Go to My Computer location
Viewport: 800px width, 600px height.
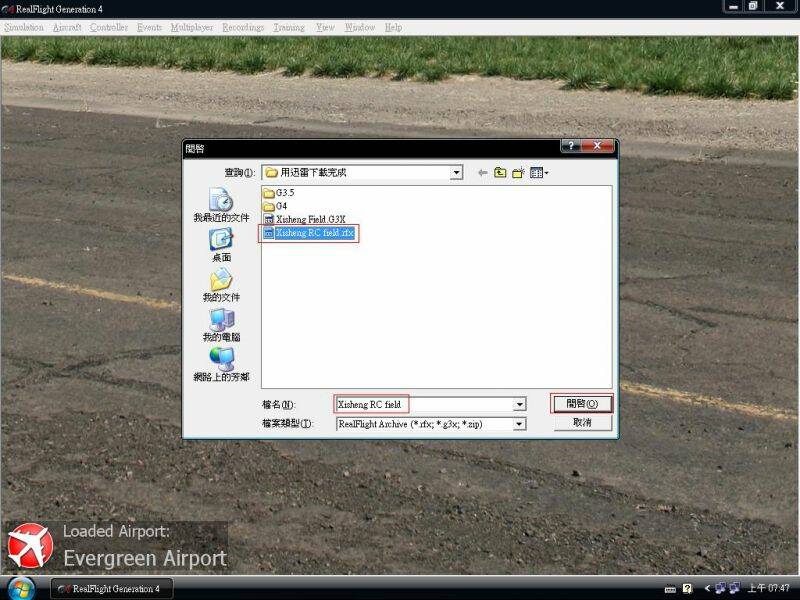(x=221, y=324)
